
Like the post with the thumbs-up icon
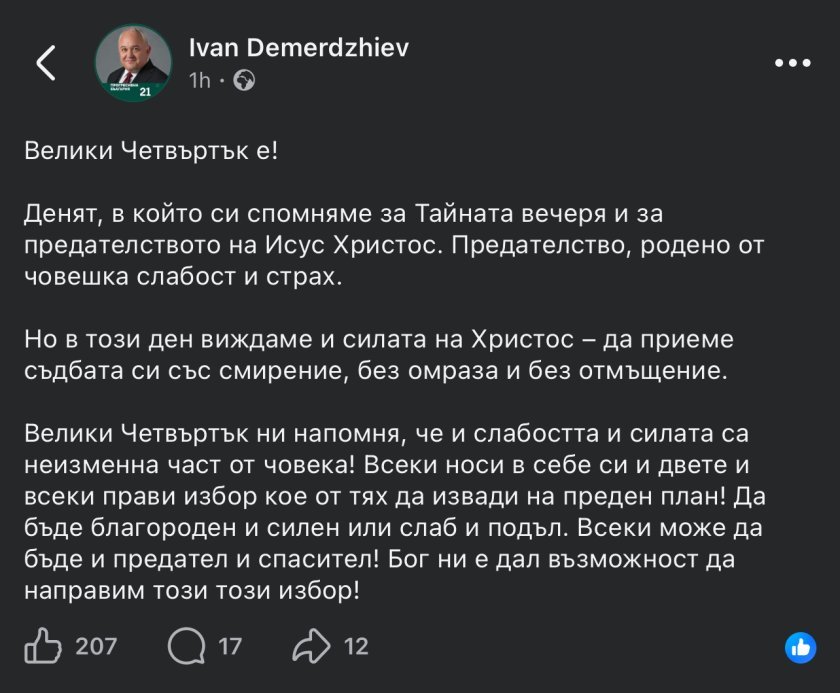[x=43, y=647]
